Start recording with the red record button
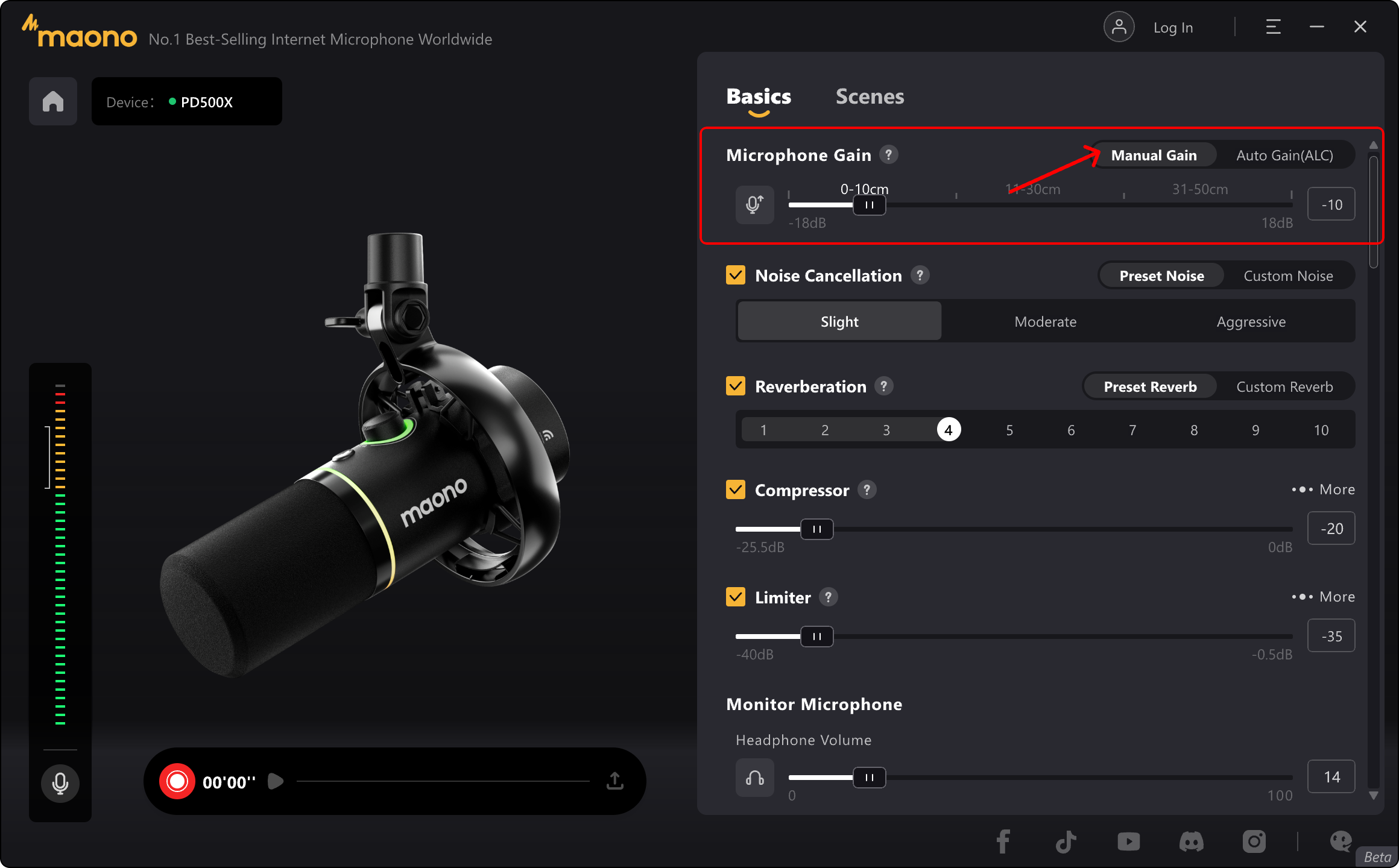The height and width of the screenshot is (868, 1399). [177, 781]
